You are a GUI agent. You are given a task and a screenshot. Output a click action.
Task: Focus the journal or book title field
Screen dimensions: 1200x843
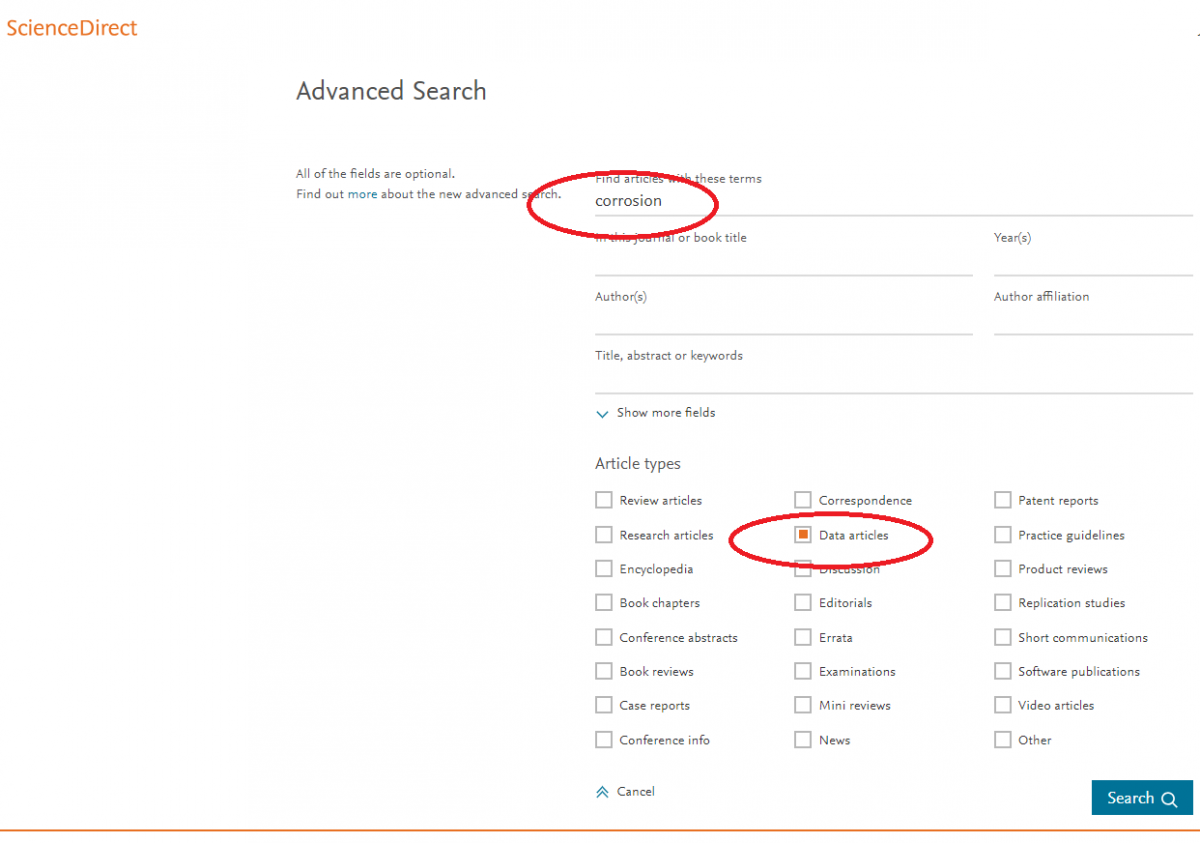783,261
